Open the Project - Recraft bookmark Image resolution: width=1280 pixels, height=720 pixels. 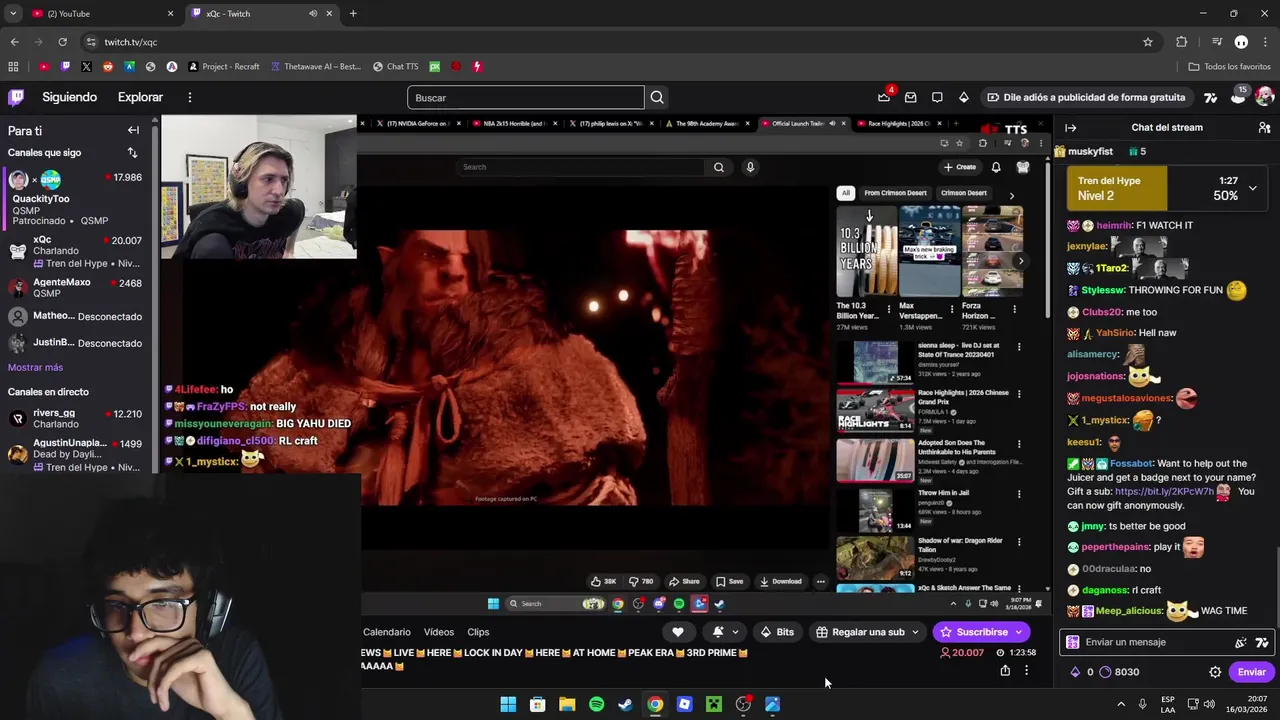(x=223, y=67)
